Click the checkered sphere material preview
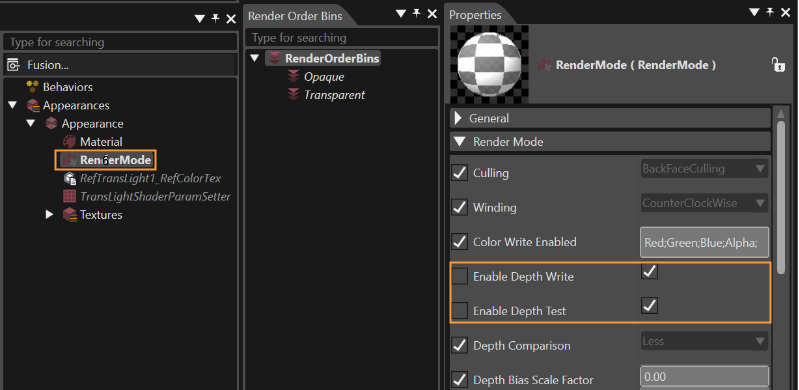This screenshot has width=799, height=390. click(489, 64)
